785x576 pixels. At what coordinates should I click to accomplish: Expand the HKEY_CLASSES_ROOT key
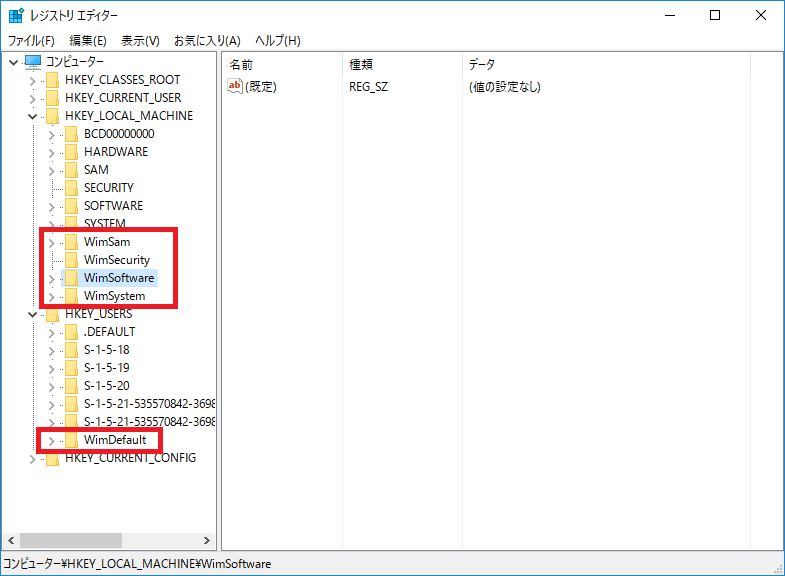point(33,81)
